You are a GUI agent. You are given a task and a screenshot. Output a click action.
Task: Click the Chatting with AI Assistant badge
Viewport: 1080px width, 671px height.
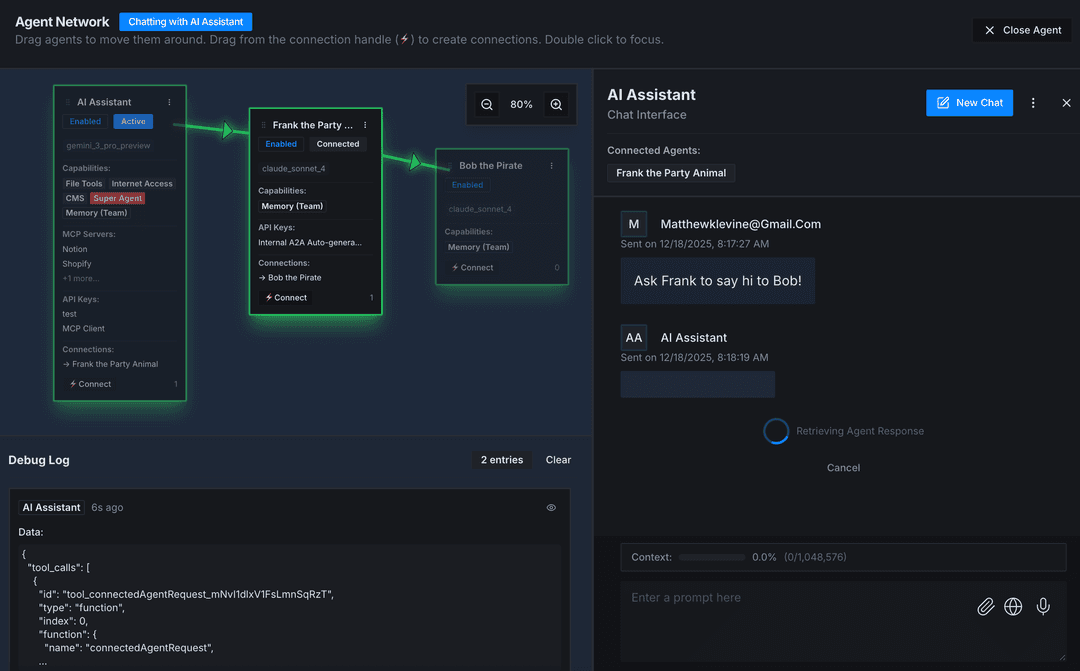coord(185,21)
